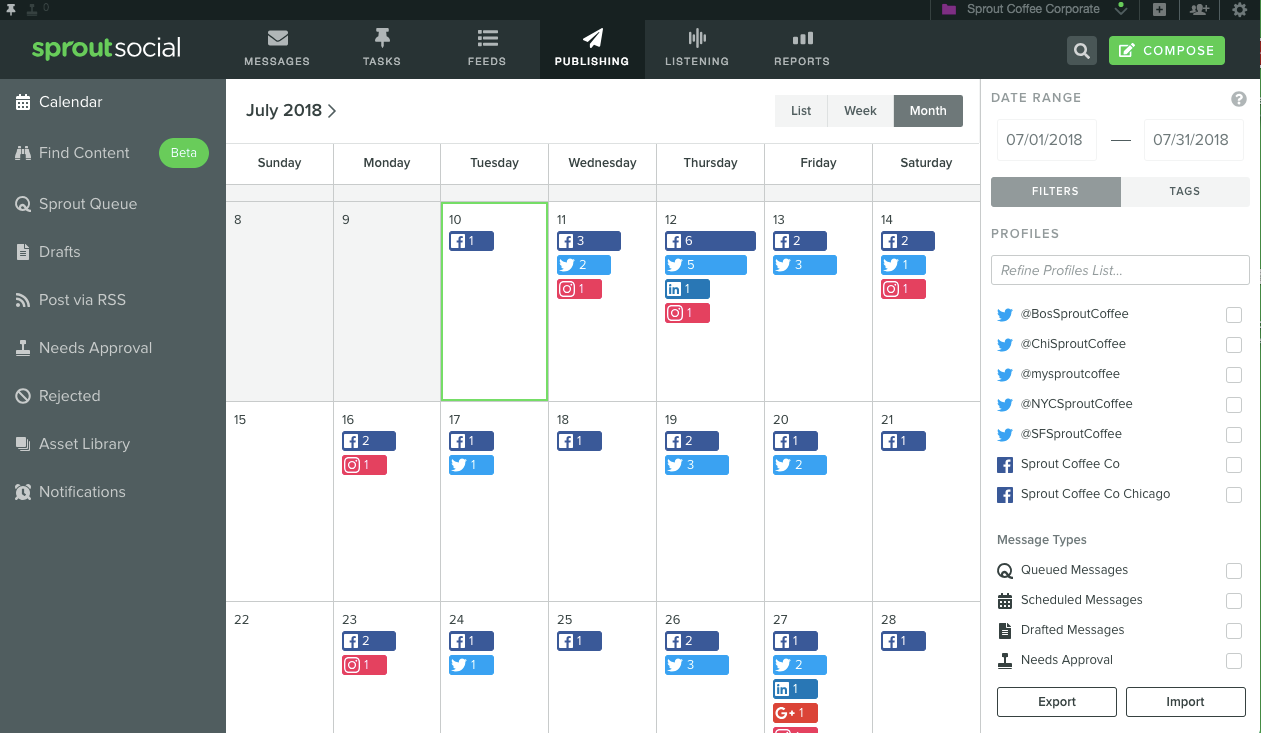Image resolution: width=1261 pixels, height=733 pixels.
Task: Click the Import button
Action: (1186, 702)
